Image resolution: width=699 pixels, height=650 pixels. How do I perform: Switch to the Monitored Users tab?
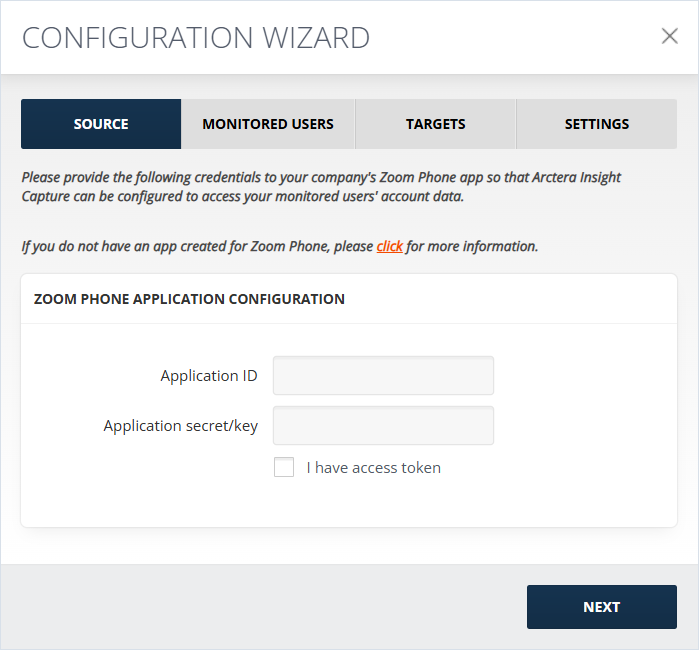click(268, 124)
